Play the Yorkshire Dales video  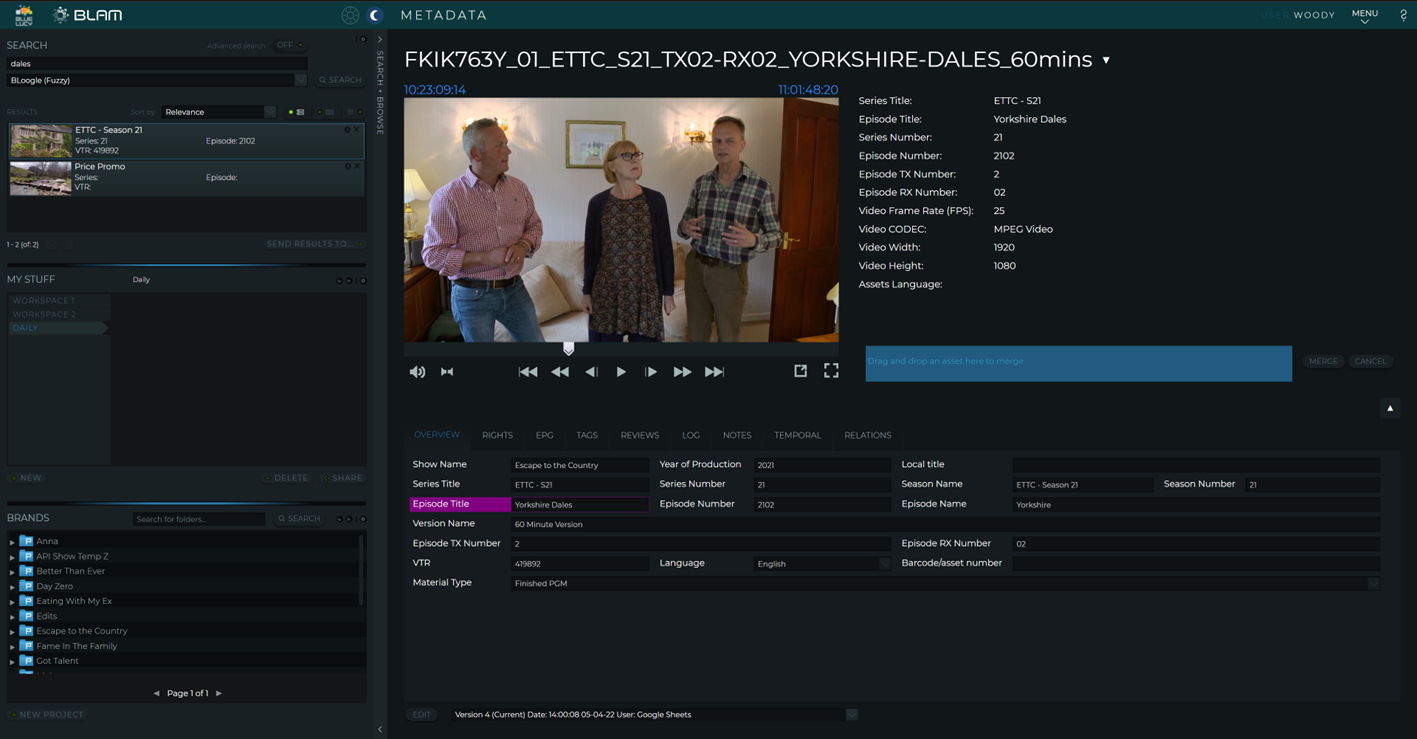coord(621,372)
